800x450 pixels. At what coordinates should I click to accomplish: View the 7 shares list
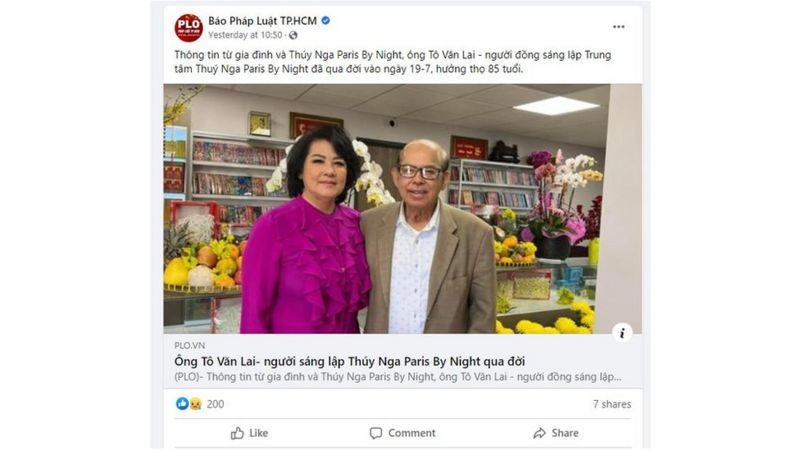(x=612, y=404)
